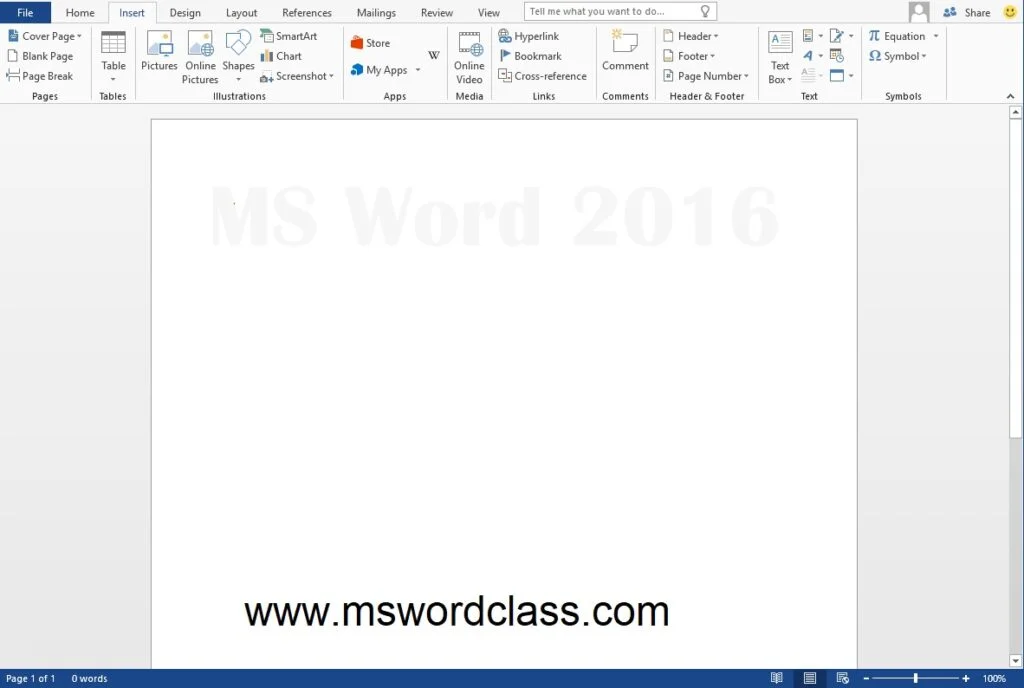
Task: Open the Table insert menu
Action: 113,57
